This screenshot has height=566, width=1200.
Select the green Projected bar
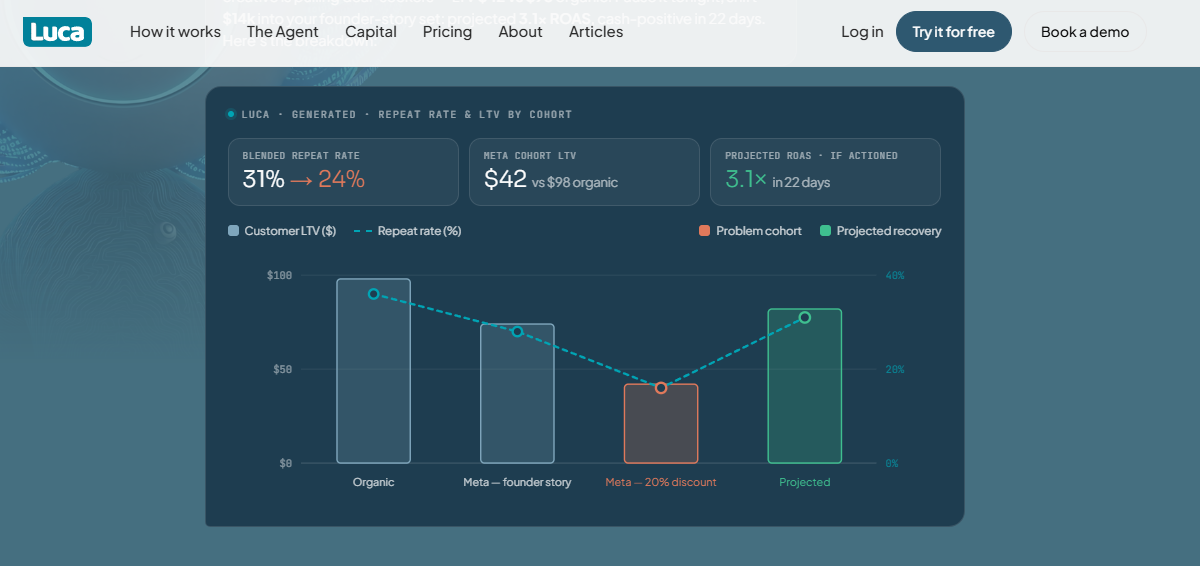tap(805, 386)
